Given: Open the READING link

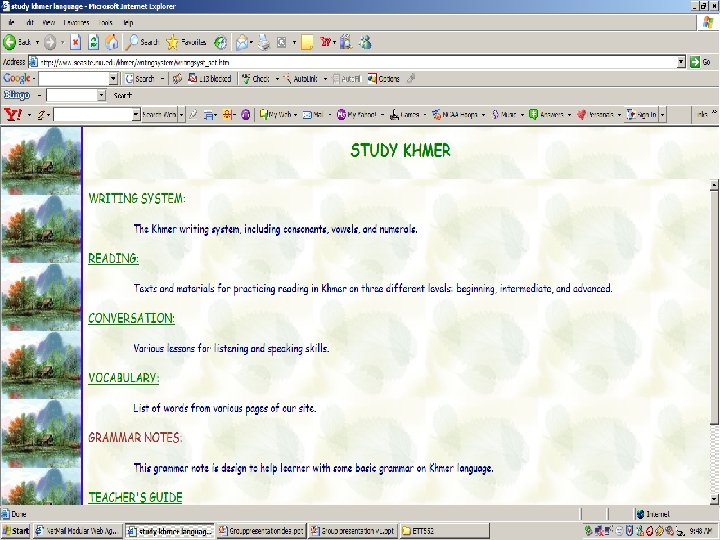Looking at the screenshot, I should [113, 259].
